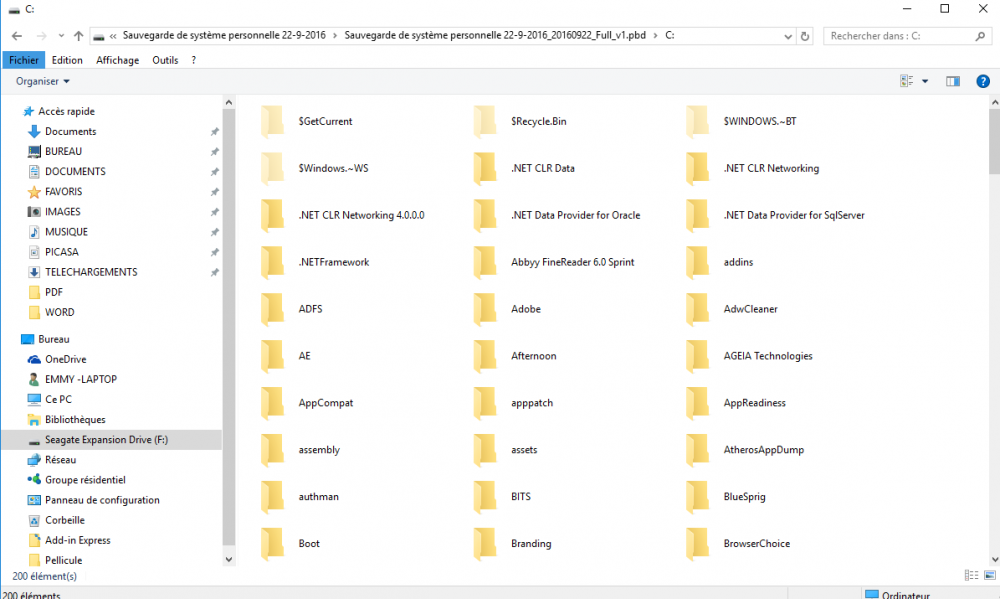Open TELECHARGEMENTS in navigation pane
Image resolution: width=1000 pixels, height=599 pixels.
(91, 272)
